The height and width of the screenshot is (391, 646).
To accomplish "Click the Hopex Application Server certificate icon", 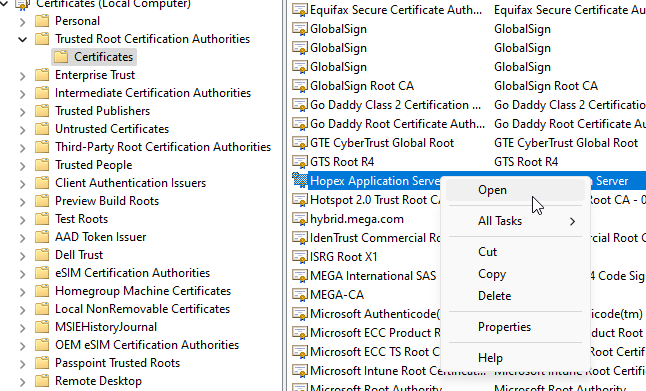I will [300, 180].
